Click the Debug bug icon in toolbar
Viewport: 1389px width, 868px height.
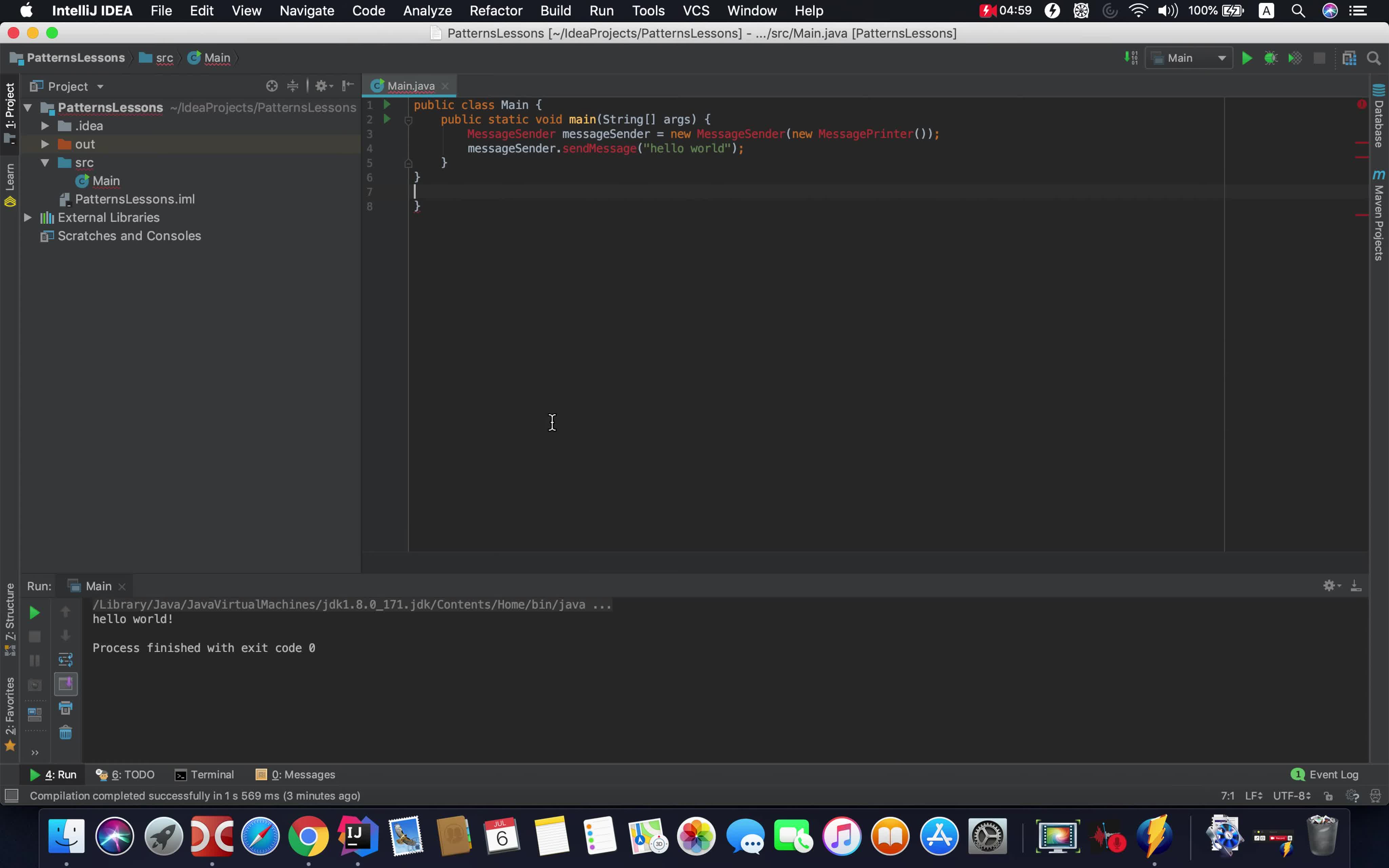1271,58
